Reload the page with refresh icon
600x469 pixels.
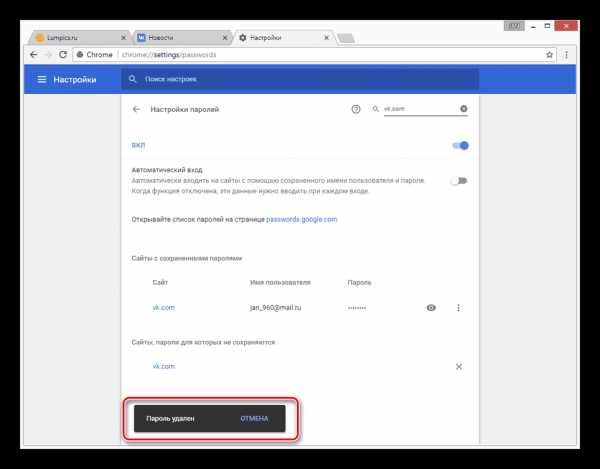(x=63, y=55)
